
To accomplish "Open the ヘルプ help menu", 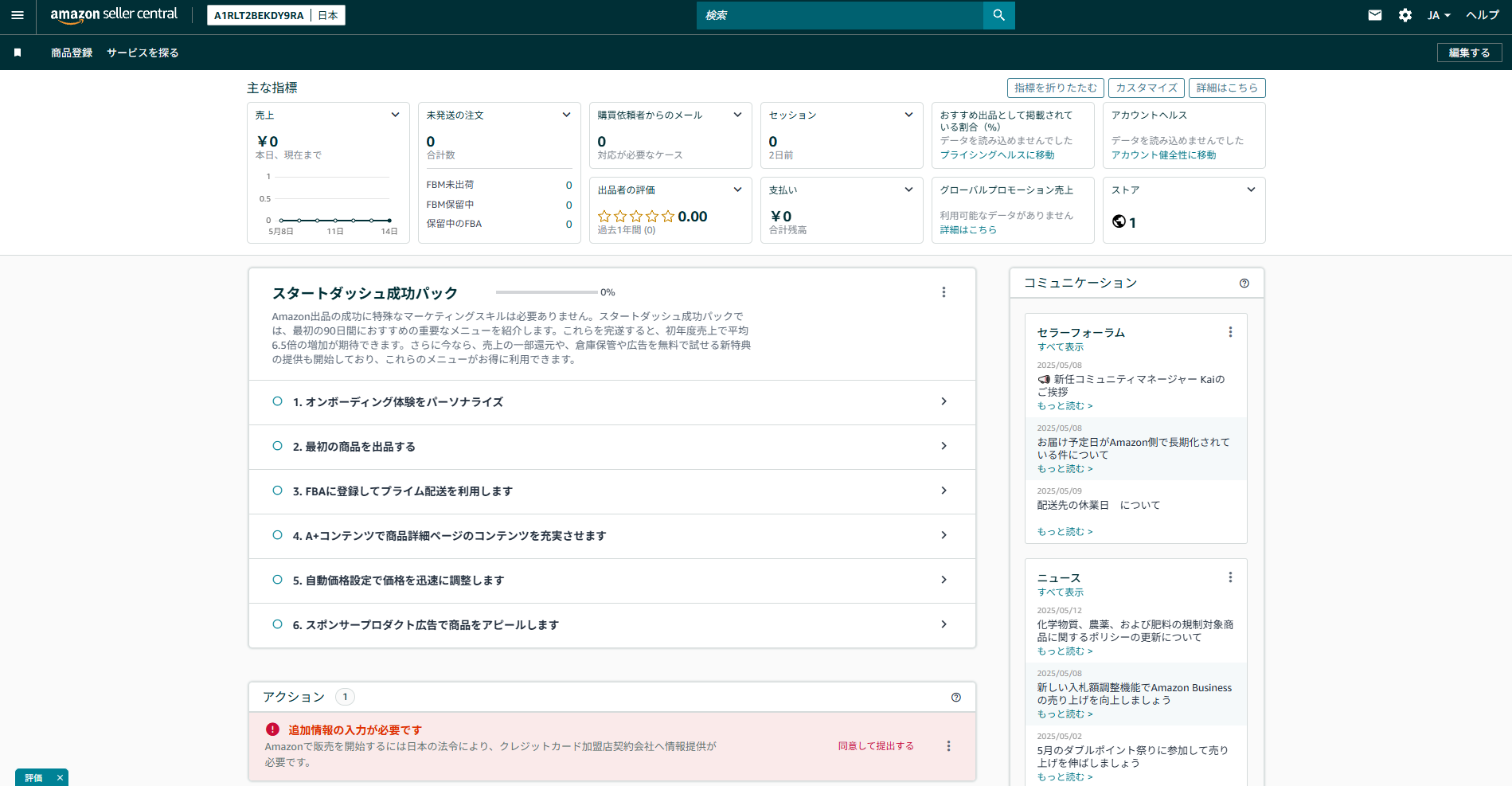I will pyautogui.click(x=1483, y=15).
